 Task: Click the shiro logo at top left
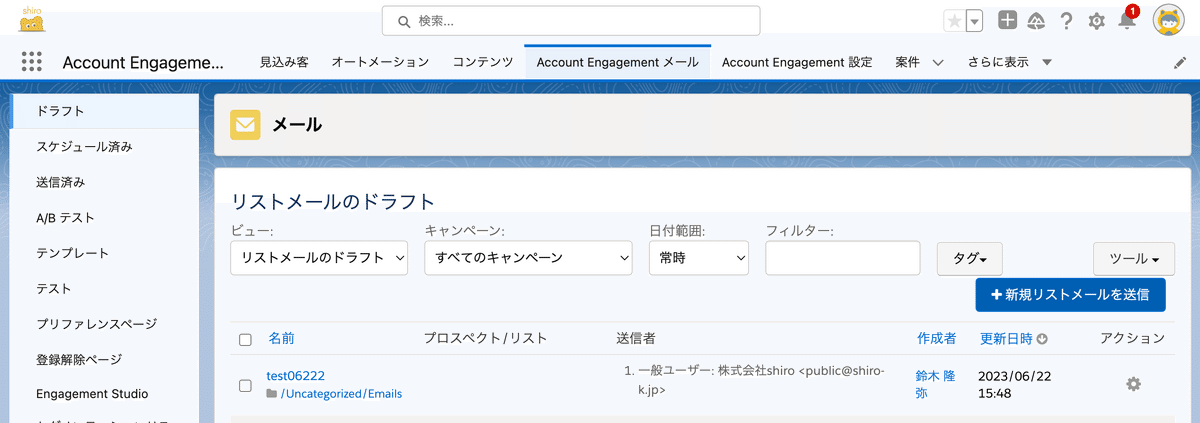(31, 19)
